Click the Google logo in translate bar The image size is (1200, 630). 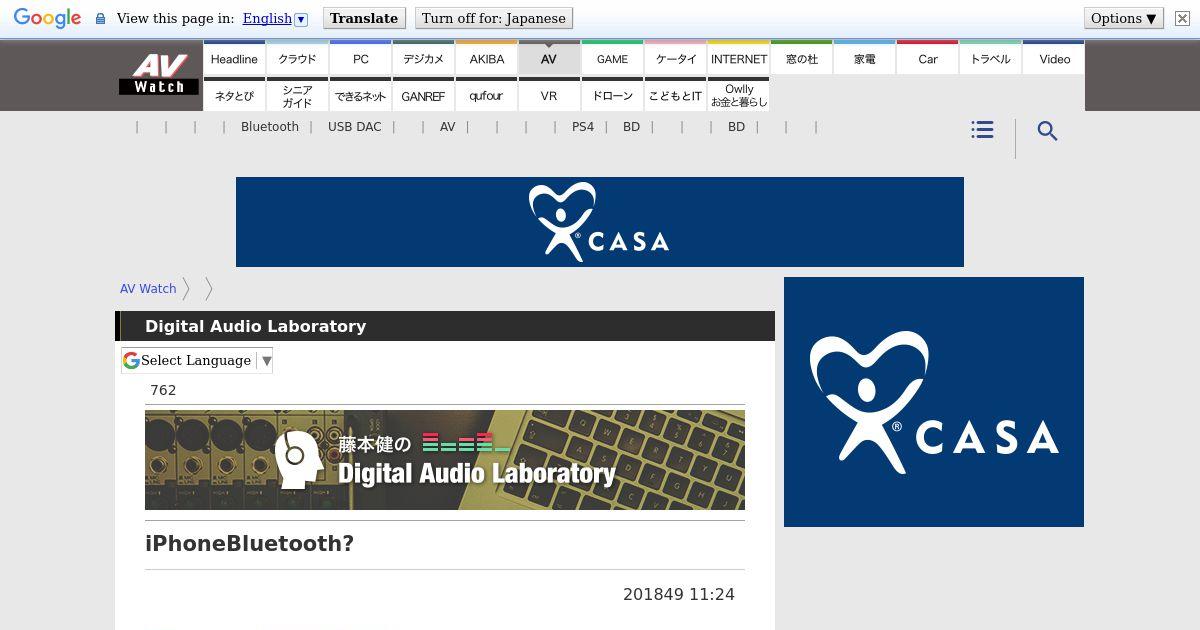click(x=47, y=18)
